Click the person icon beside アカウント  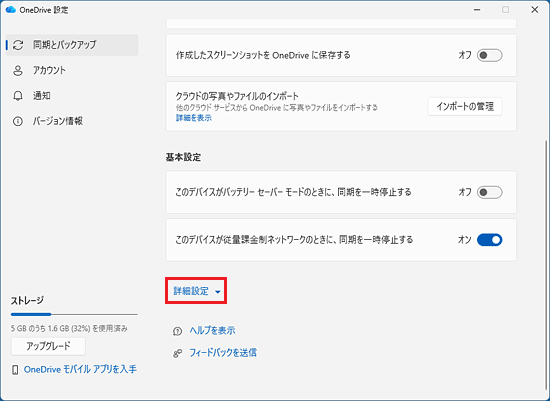click(x=18, y=71)
